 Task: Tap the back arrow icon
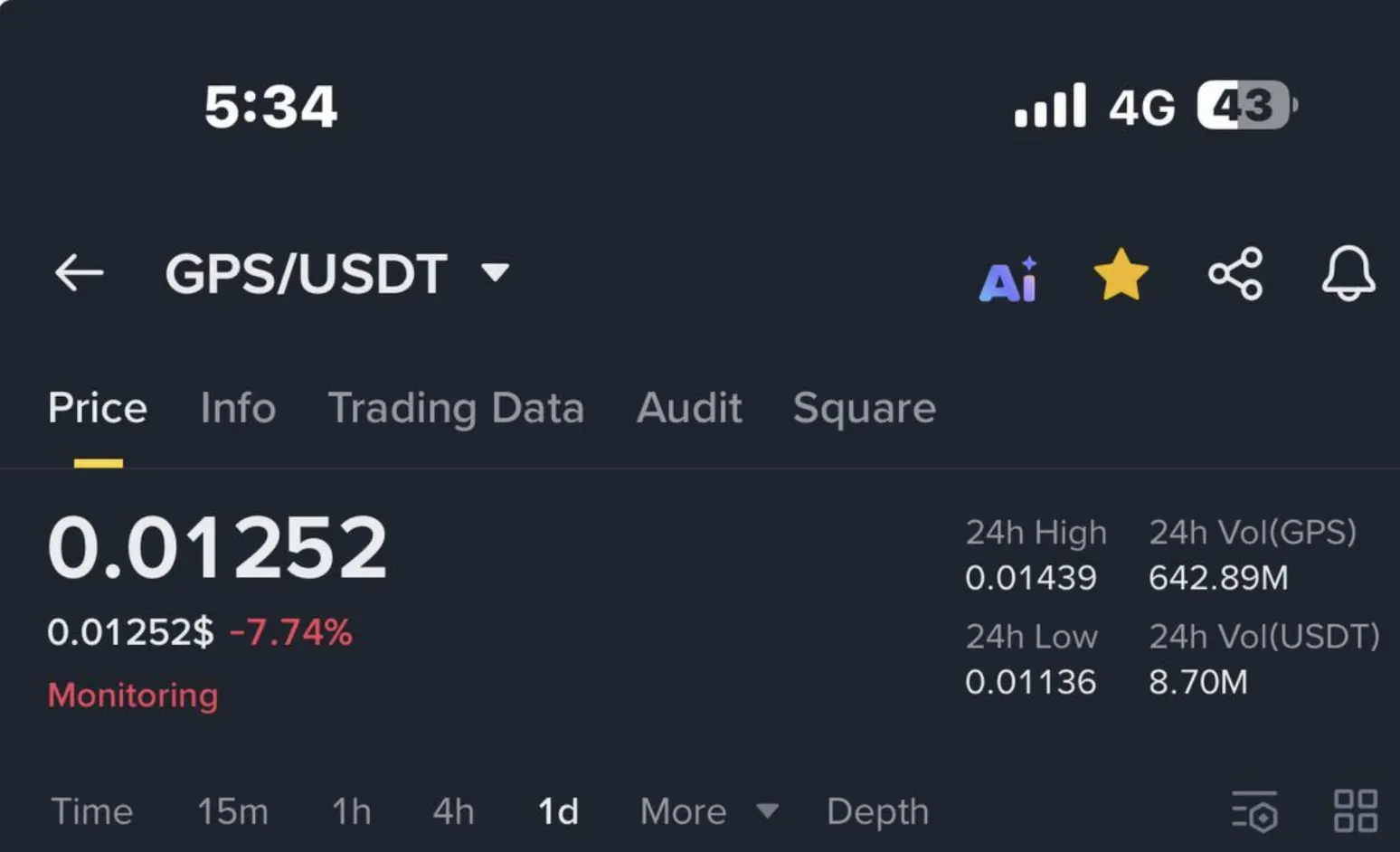(80, 273)
